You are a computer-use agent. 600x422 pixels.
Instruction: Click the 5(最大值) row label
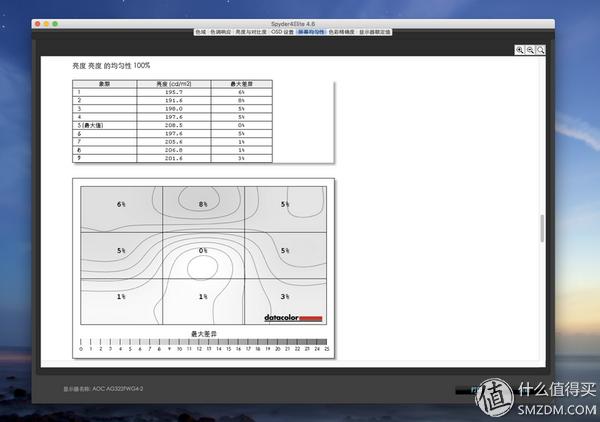[90, 125]
